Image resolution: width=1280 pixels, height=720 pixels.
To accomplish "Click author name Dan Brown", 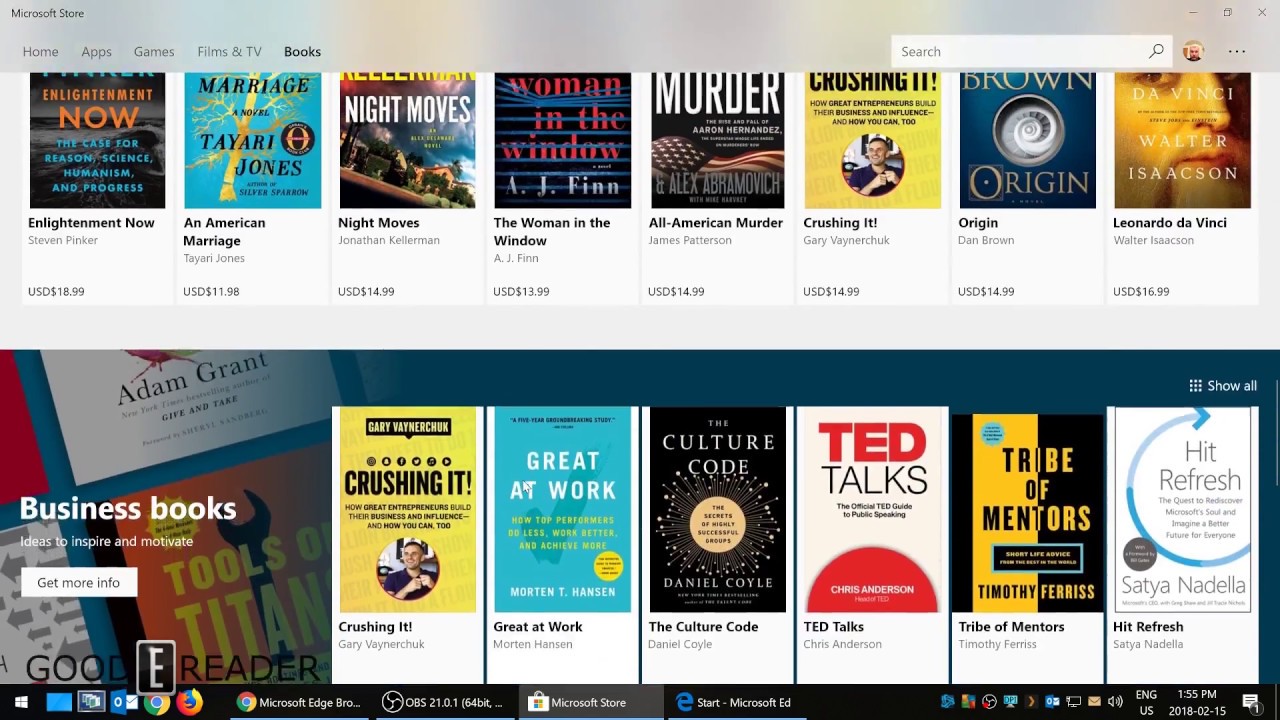I will pos(986,240).
